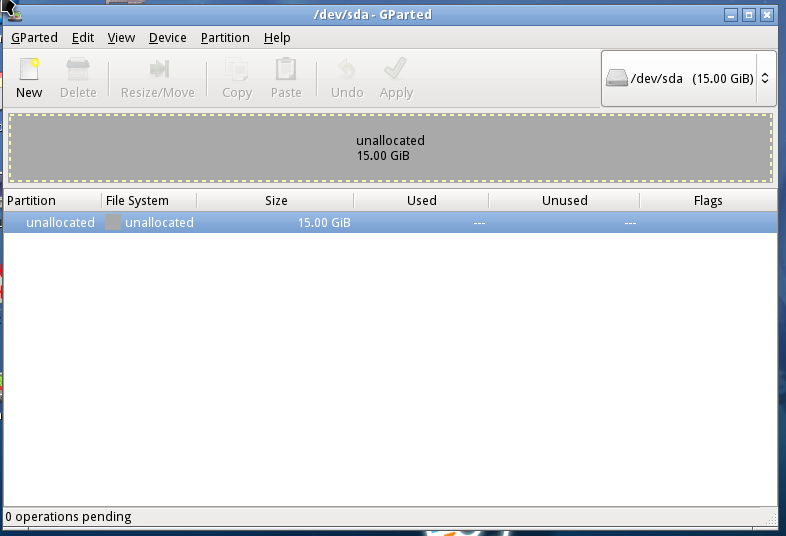786x536 pixels.
Task: Click the GParted window icon in title bar
Action: (15, 15)
